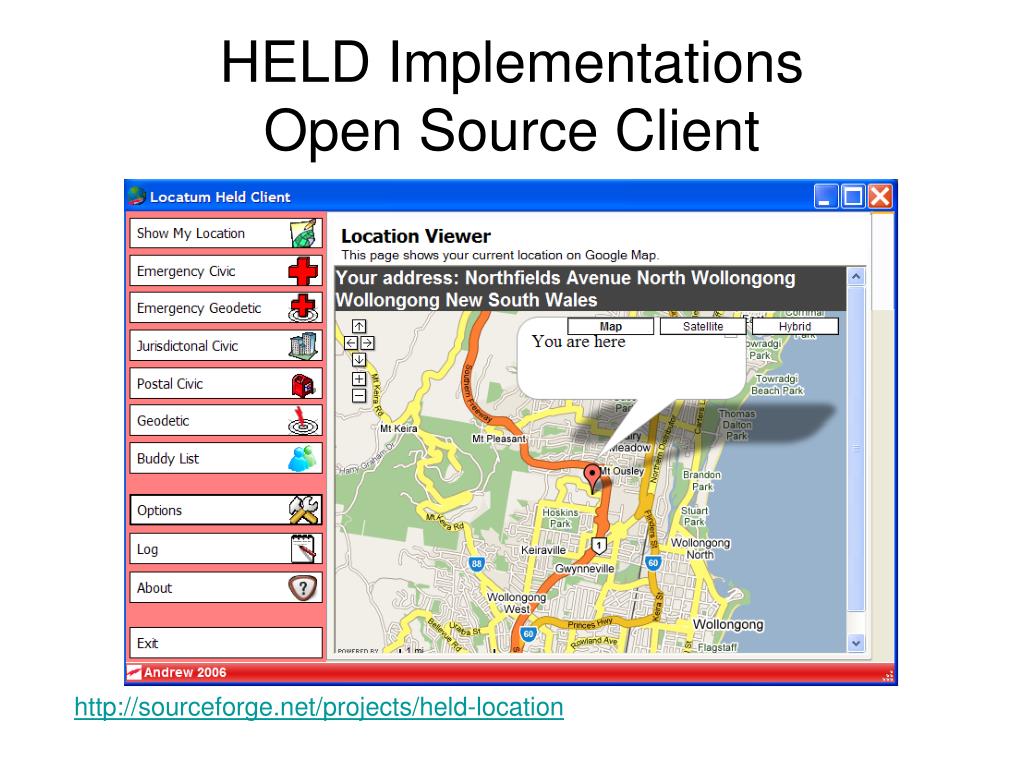The image size is (1024, 768).
Task: Pan the map right with the arrow
Action: point(367,343)
